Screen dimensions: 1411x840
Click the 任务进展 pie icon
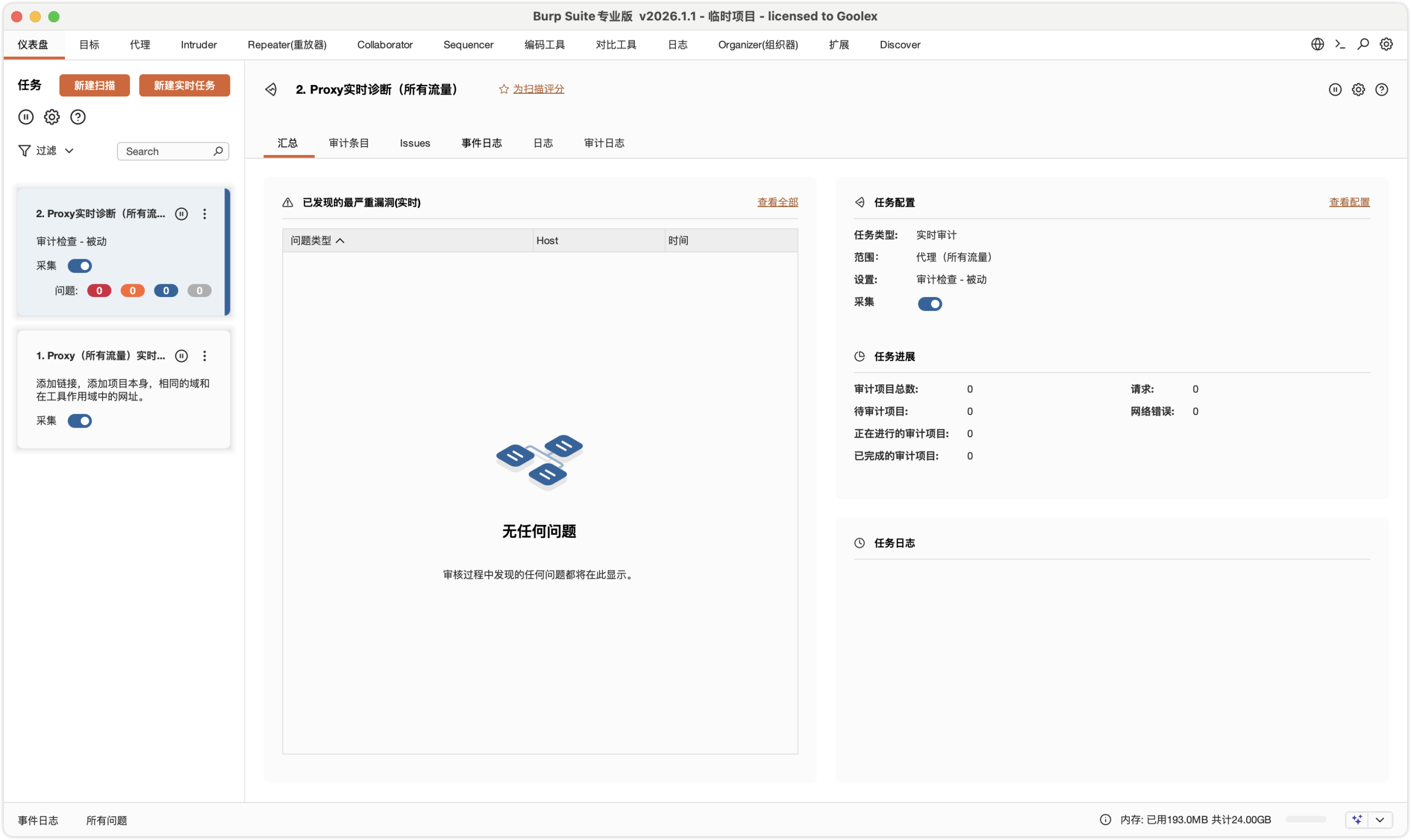point(859,356)
